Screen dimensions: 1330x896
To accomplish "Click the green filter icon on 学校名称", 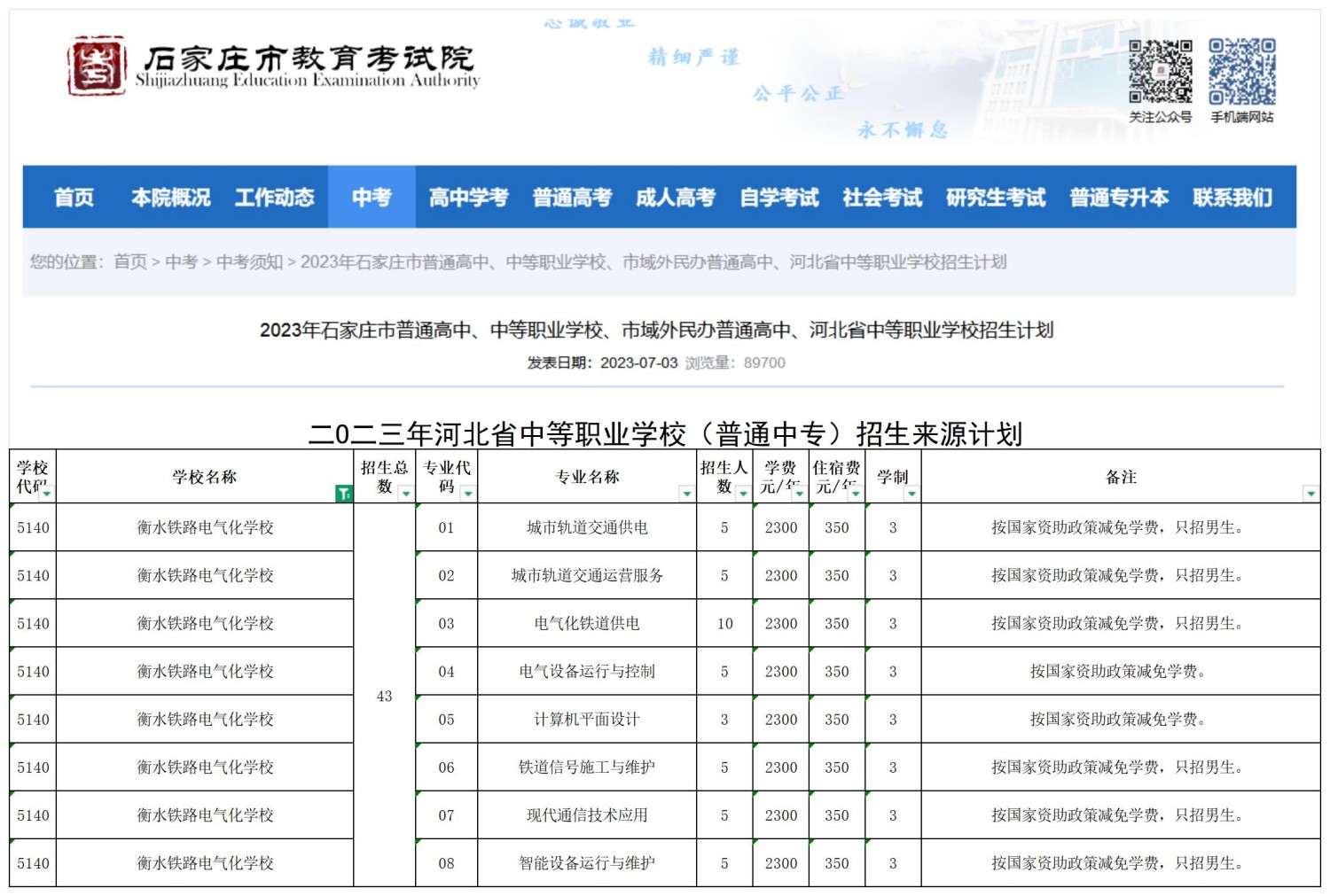I will coord(343,494).
